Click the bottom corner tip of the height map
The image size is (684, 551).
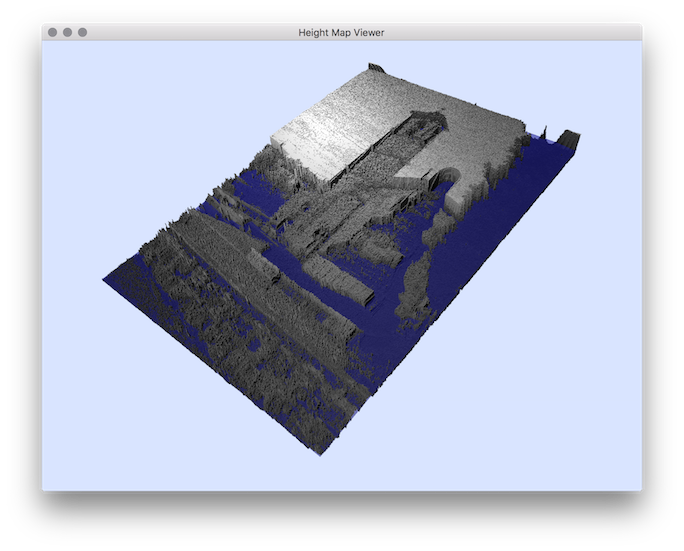323,452
